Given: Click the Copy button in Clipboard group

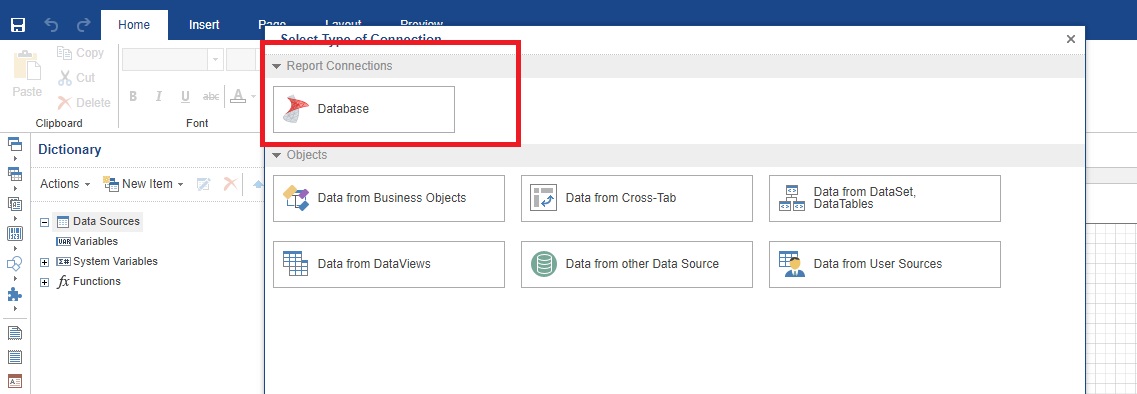Looking at the screenshot, I should click(80, 53).
